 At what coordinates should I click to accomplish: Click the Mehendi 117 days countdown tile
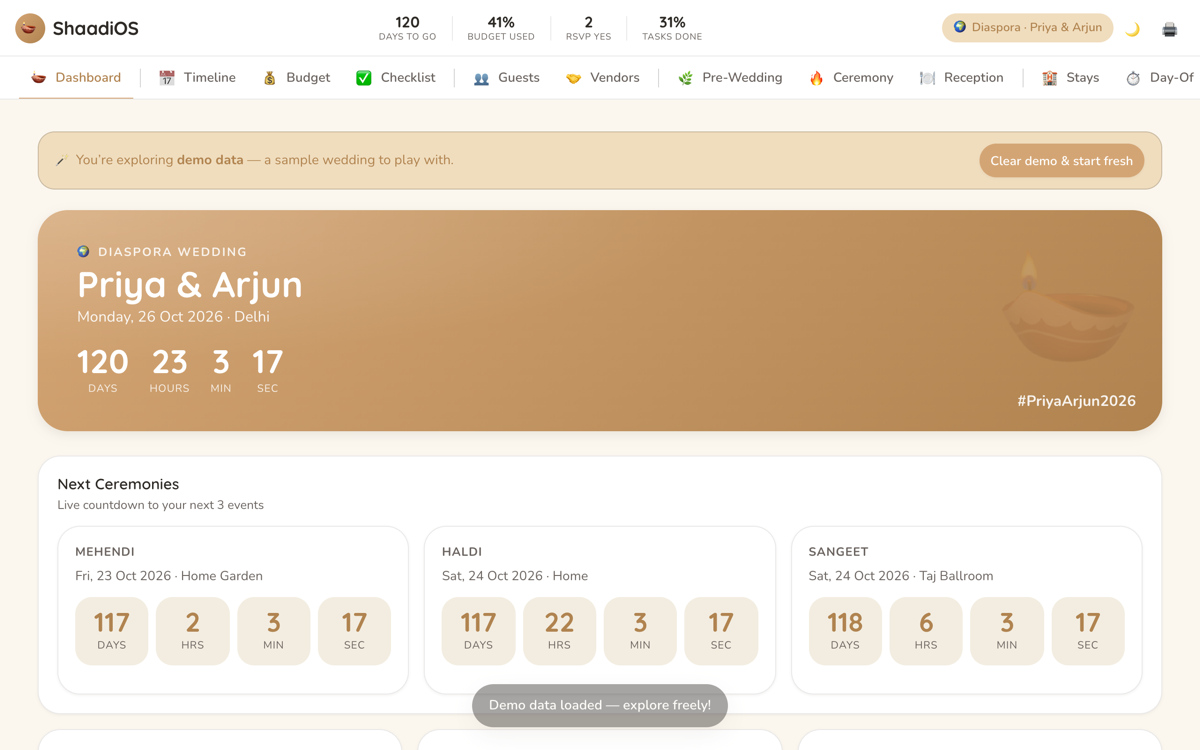pyautogui.click(x=112, y=631)
